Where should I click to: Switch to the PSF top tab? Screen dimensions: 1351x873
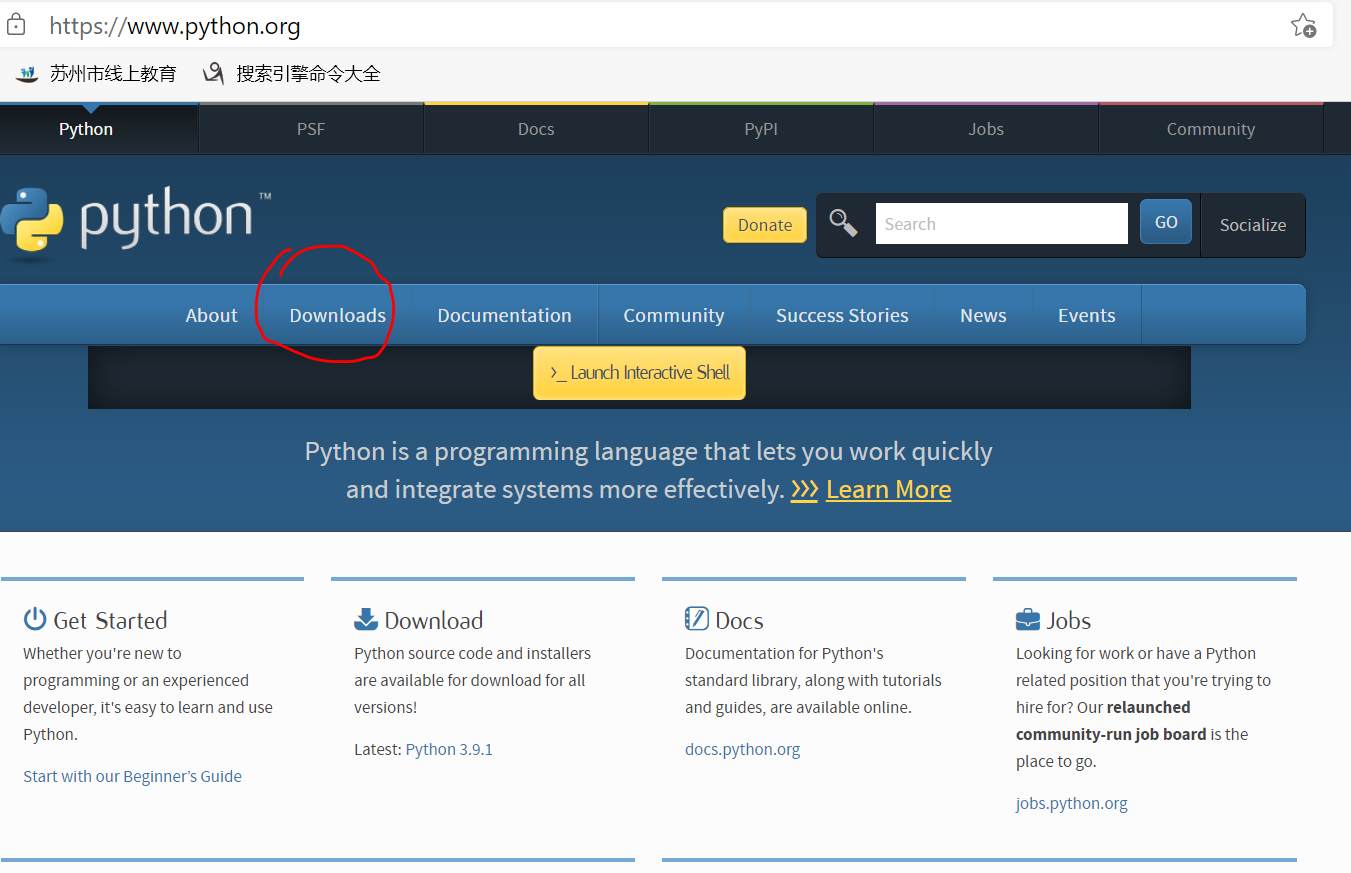coord(311,129)
